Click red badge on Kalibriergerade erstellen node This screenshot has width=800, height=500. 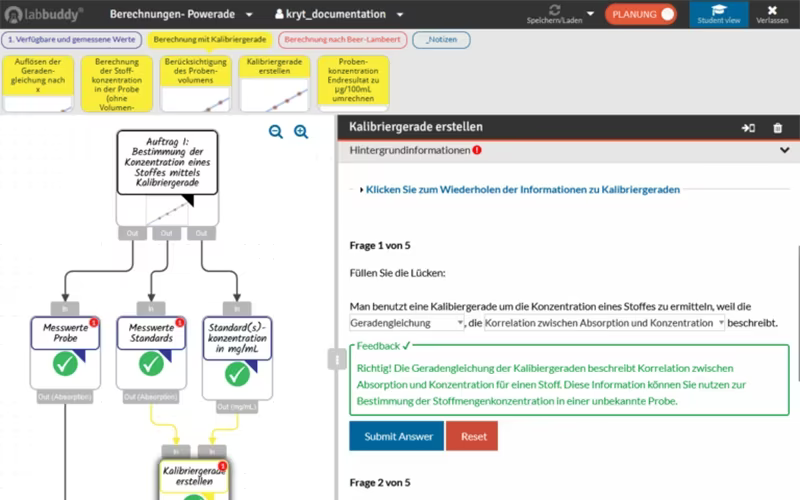pos(222,466)
